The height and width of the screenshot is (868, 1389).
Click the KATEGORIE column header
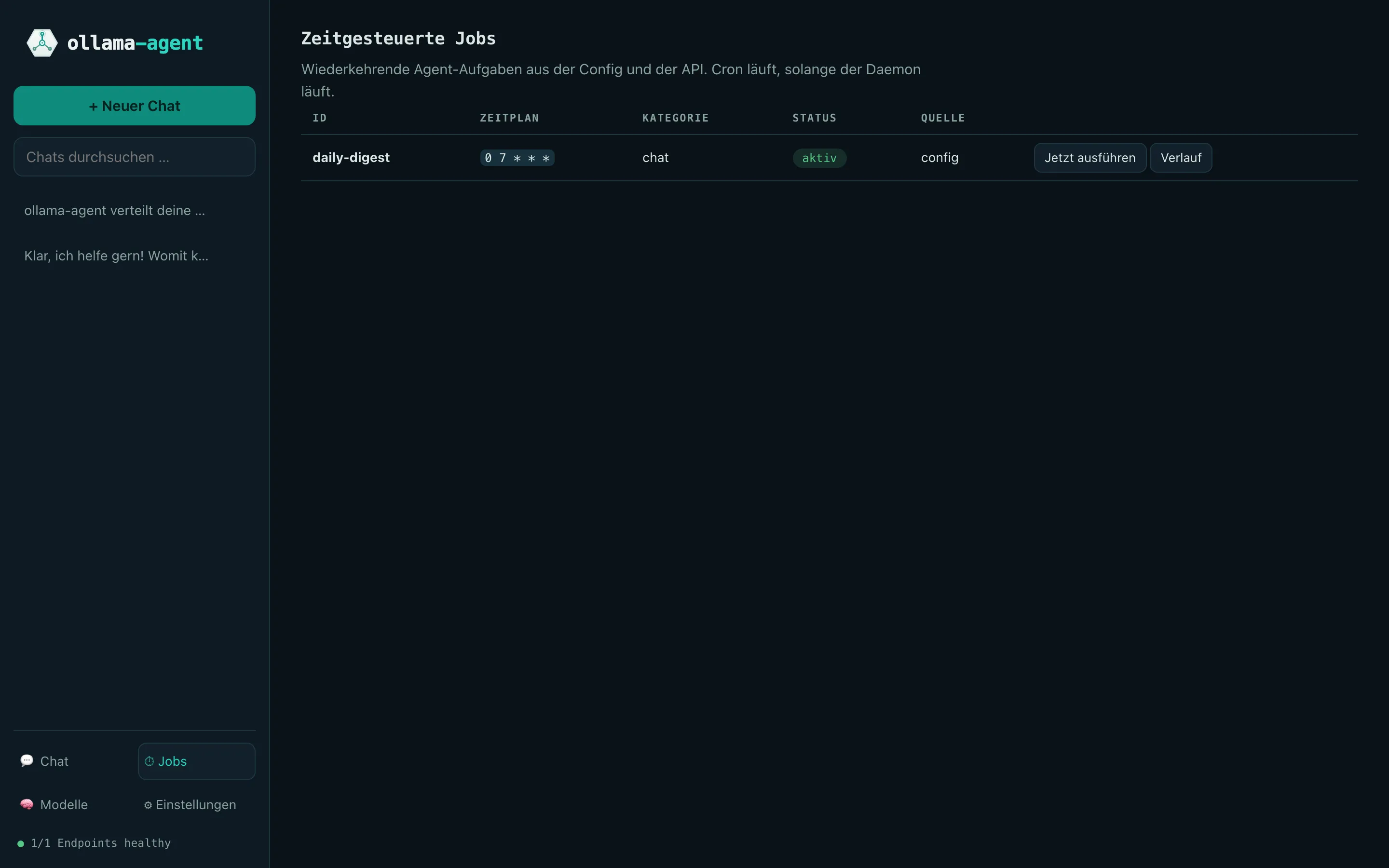pyautogui.click(x=676, y=118)
